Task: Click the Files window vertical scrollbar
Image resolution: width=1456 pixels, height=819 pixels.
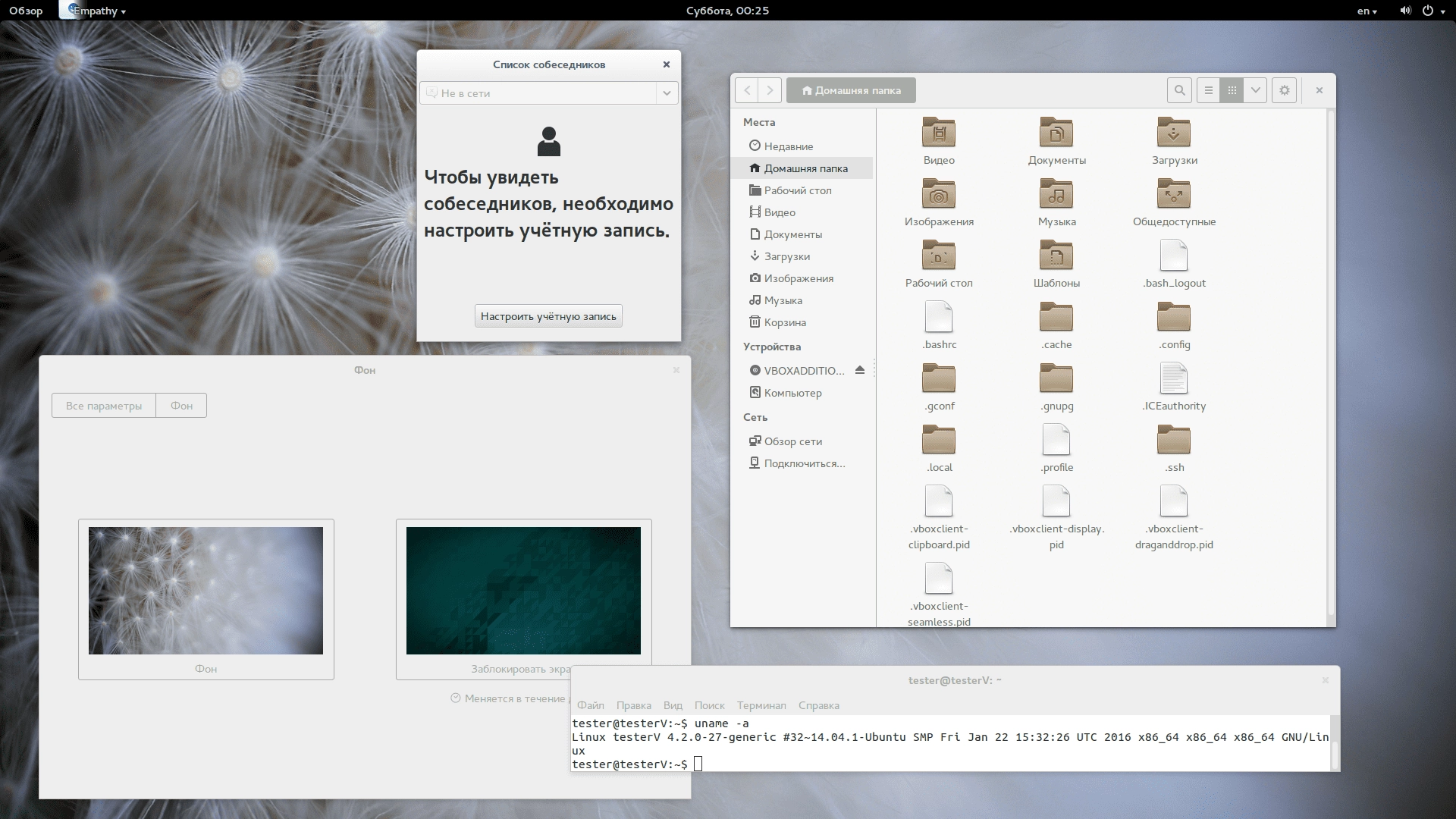Action: coord(1330,362)
